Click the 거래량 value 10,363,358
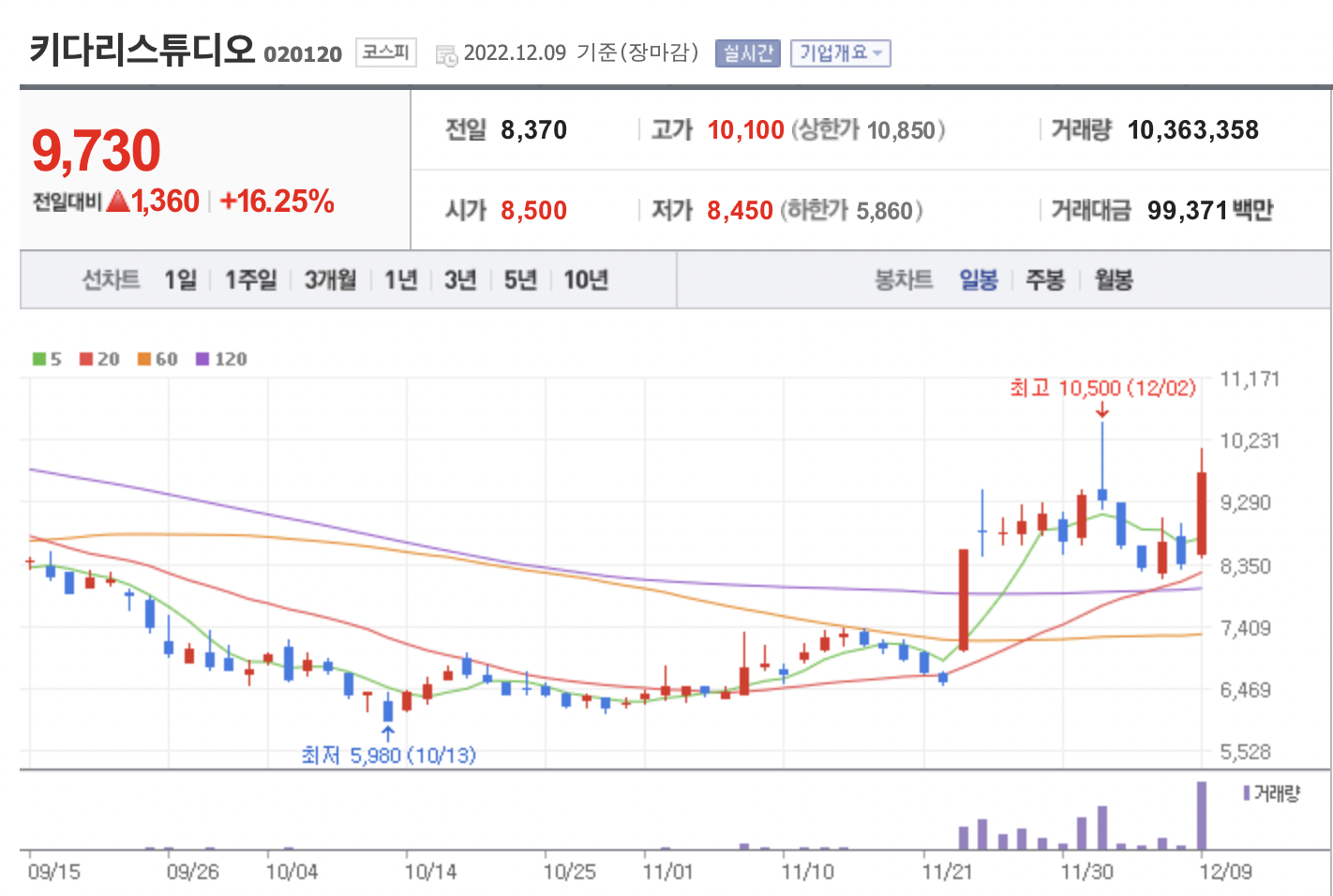This screenshot has width=1333, height=896. click(x=1192, y=130)
